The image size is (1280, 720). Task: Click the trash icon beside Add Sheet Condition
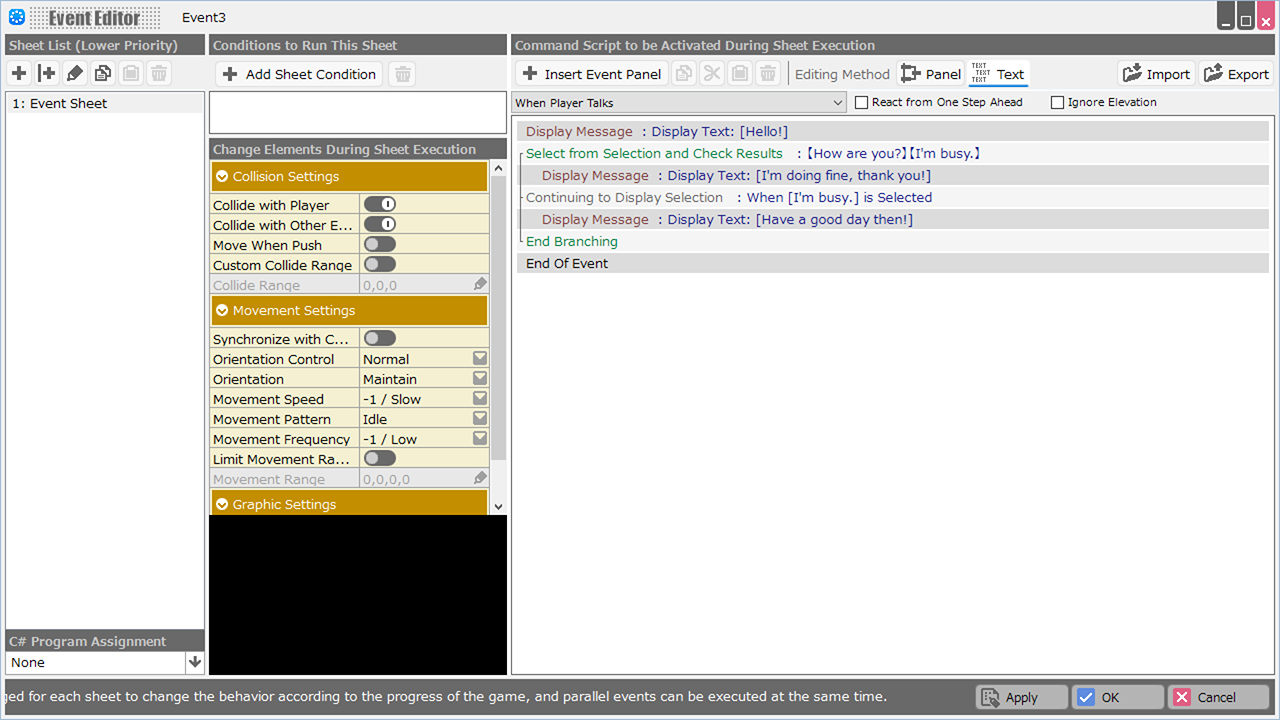click(402, 74)
